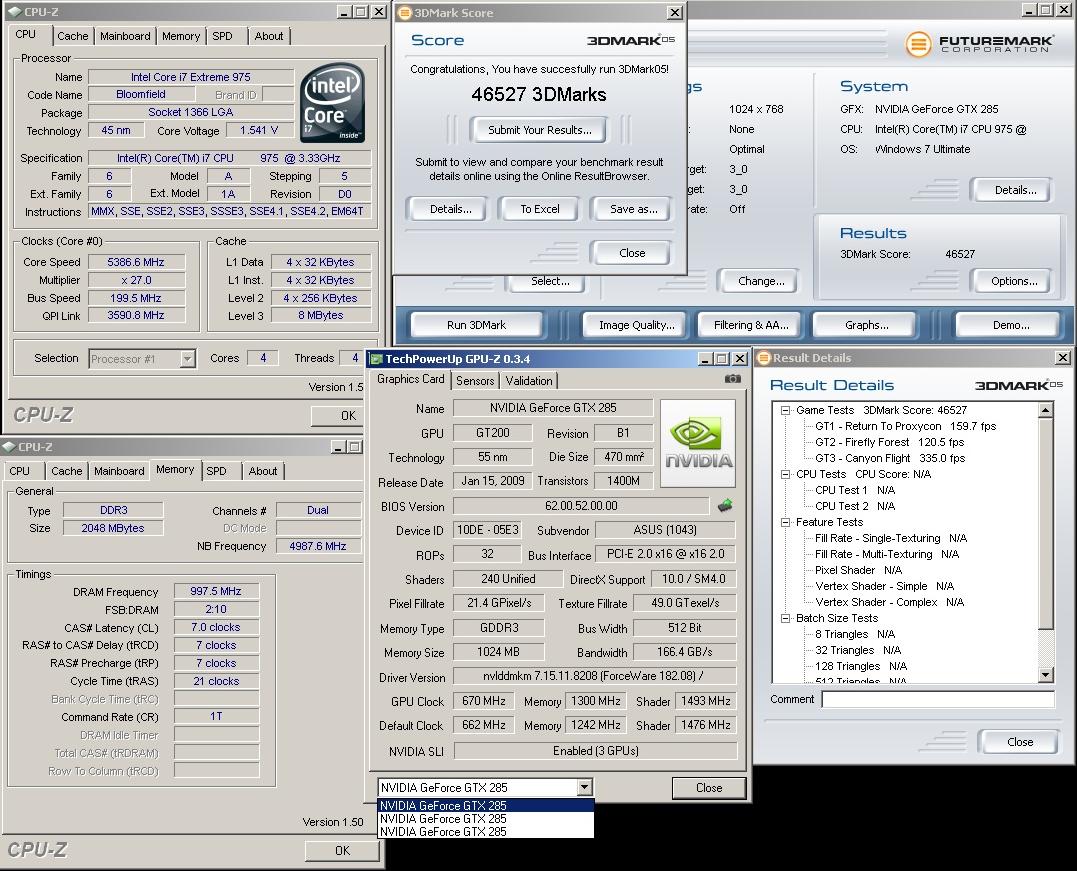Viewport: 1077px width, 871px height.
Task: Select the third GTX 285 entry in dropdown list
Action: coord(486,832)
